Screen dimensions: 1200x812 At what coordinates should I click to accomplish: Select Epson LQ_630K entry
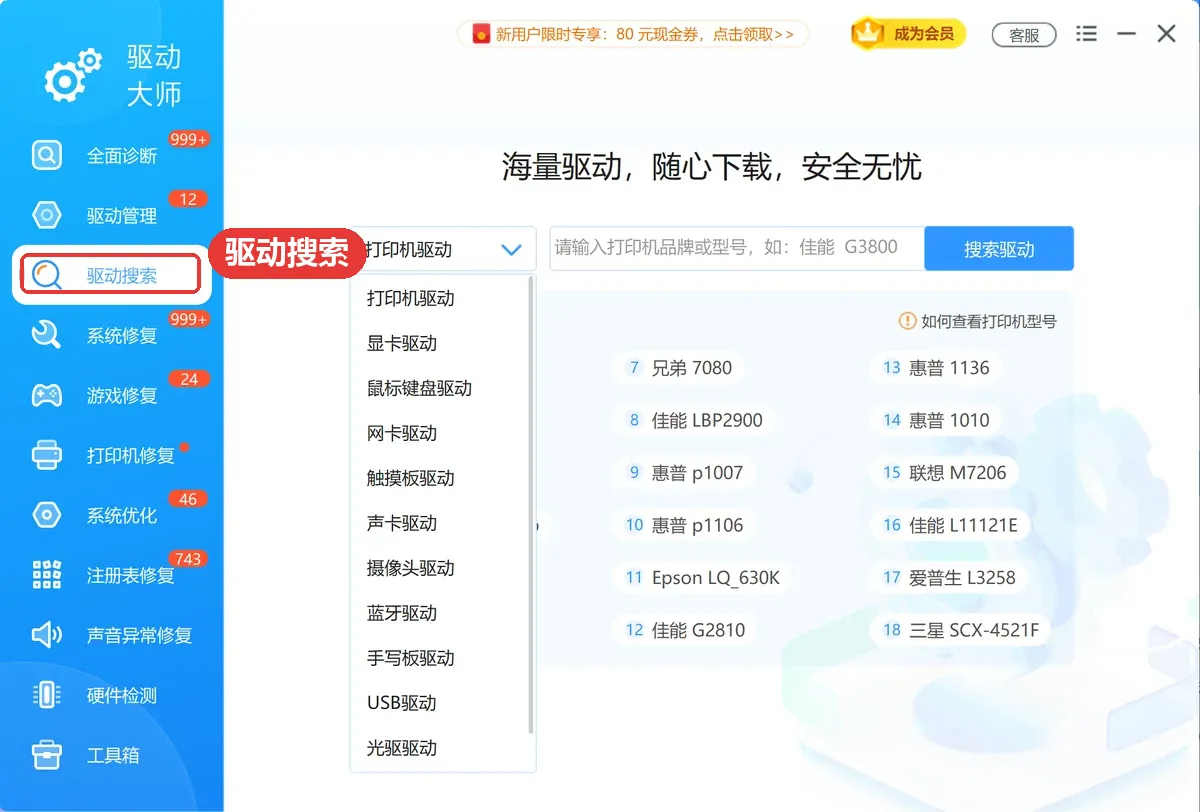point(703,577)
